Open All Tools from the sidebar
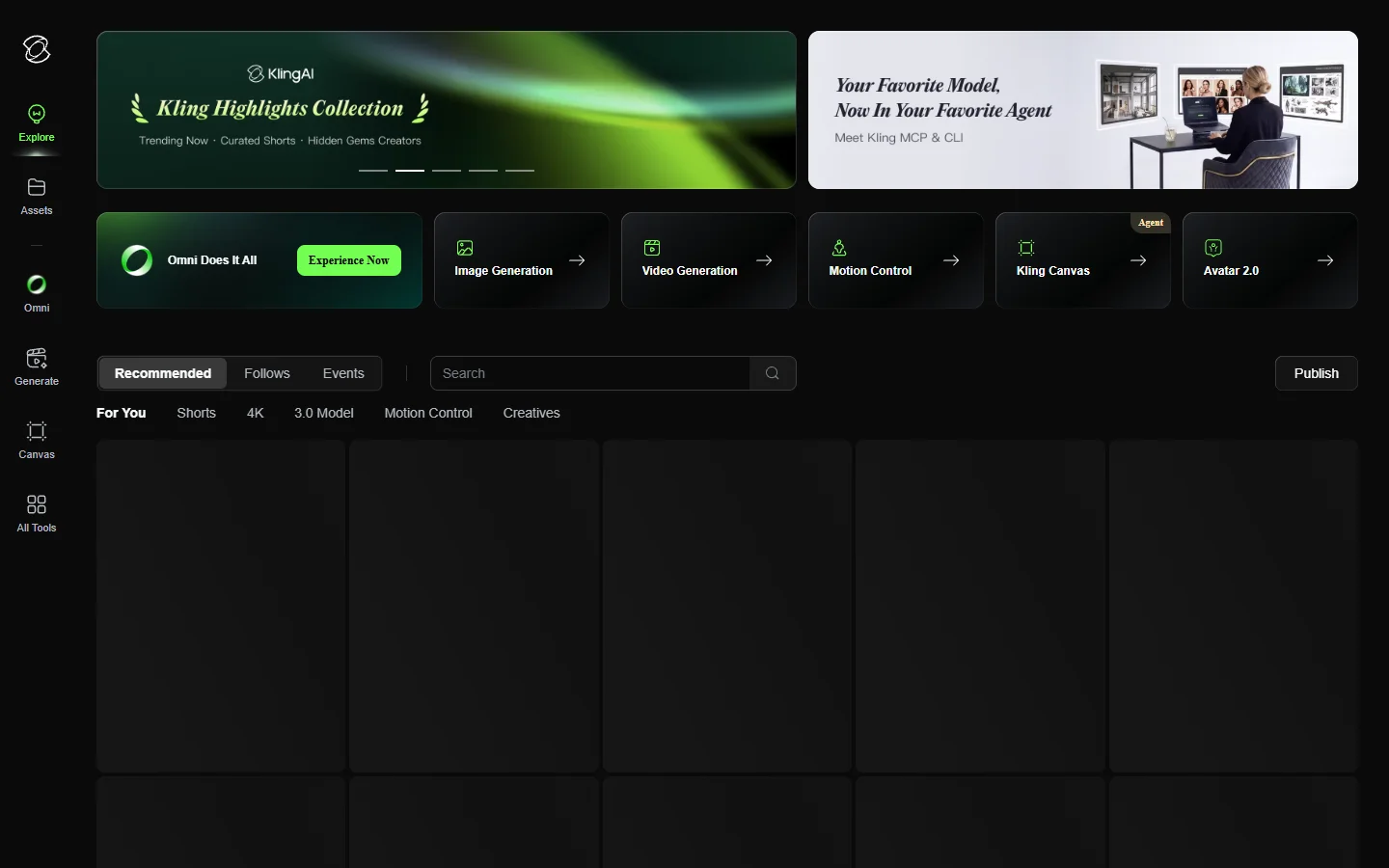The image size is (1389, 868). (37, 514)
